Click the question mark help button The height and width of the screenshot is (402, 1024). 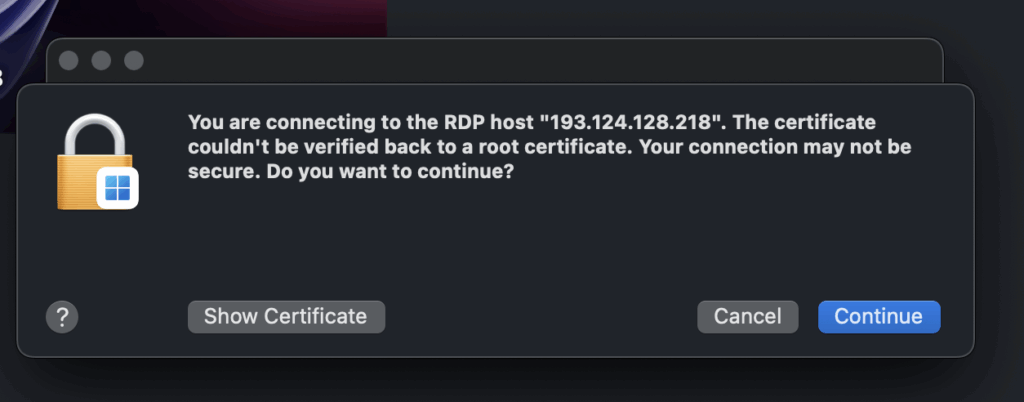[x=62, y=317]
